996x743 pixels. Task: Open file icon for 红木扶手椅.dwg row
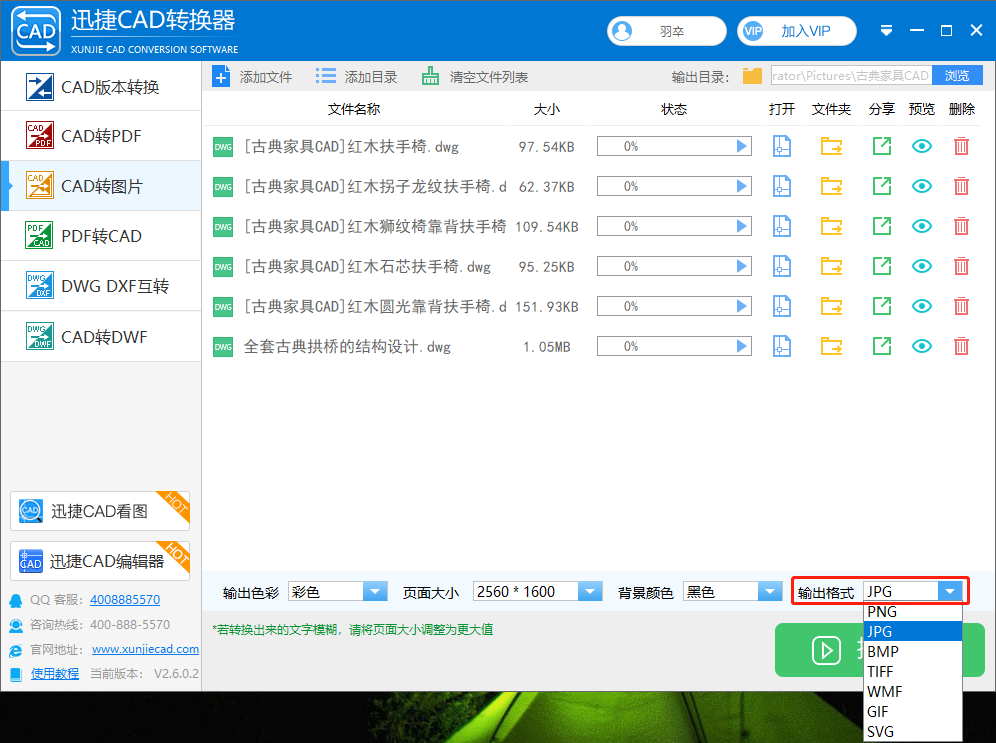[x=781, y=146]
